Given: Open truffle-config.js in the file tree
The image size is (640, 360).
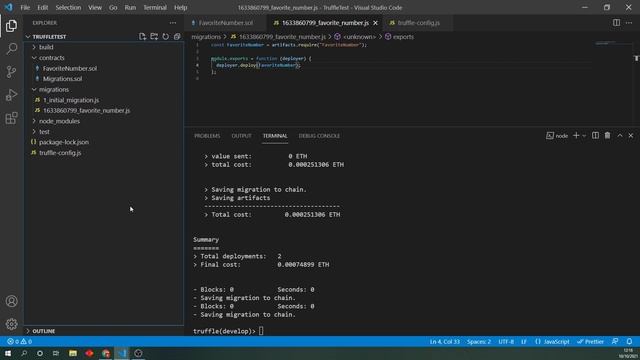Looking at the screenshot, I should pyautogui.click(x=60, y=153).
